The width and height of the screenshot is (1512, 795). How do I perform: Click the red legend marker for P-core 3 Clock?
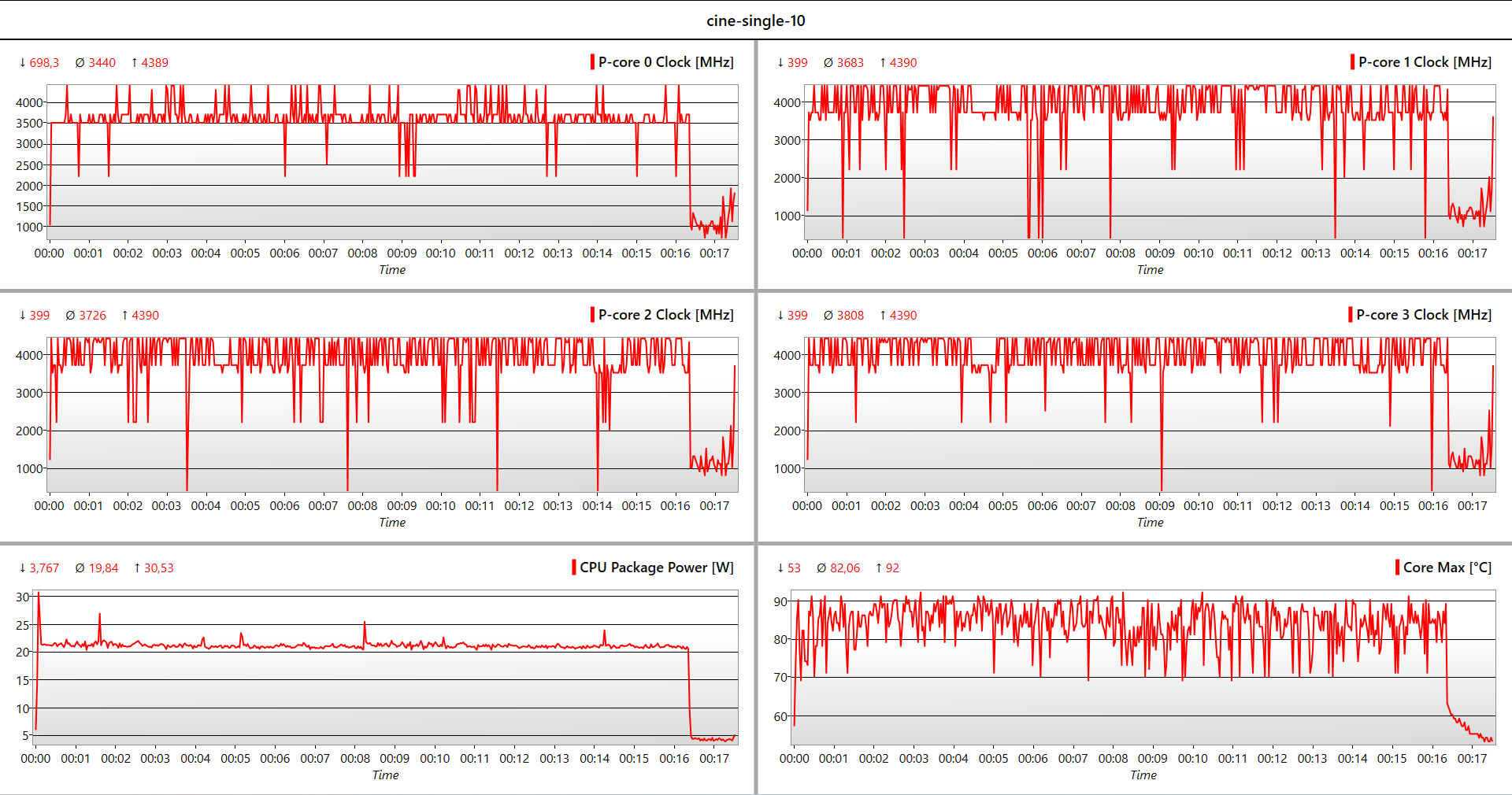click(1350, 314)
